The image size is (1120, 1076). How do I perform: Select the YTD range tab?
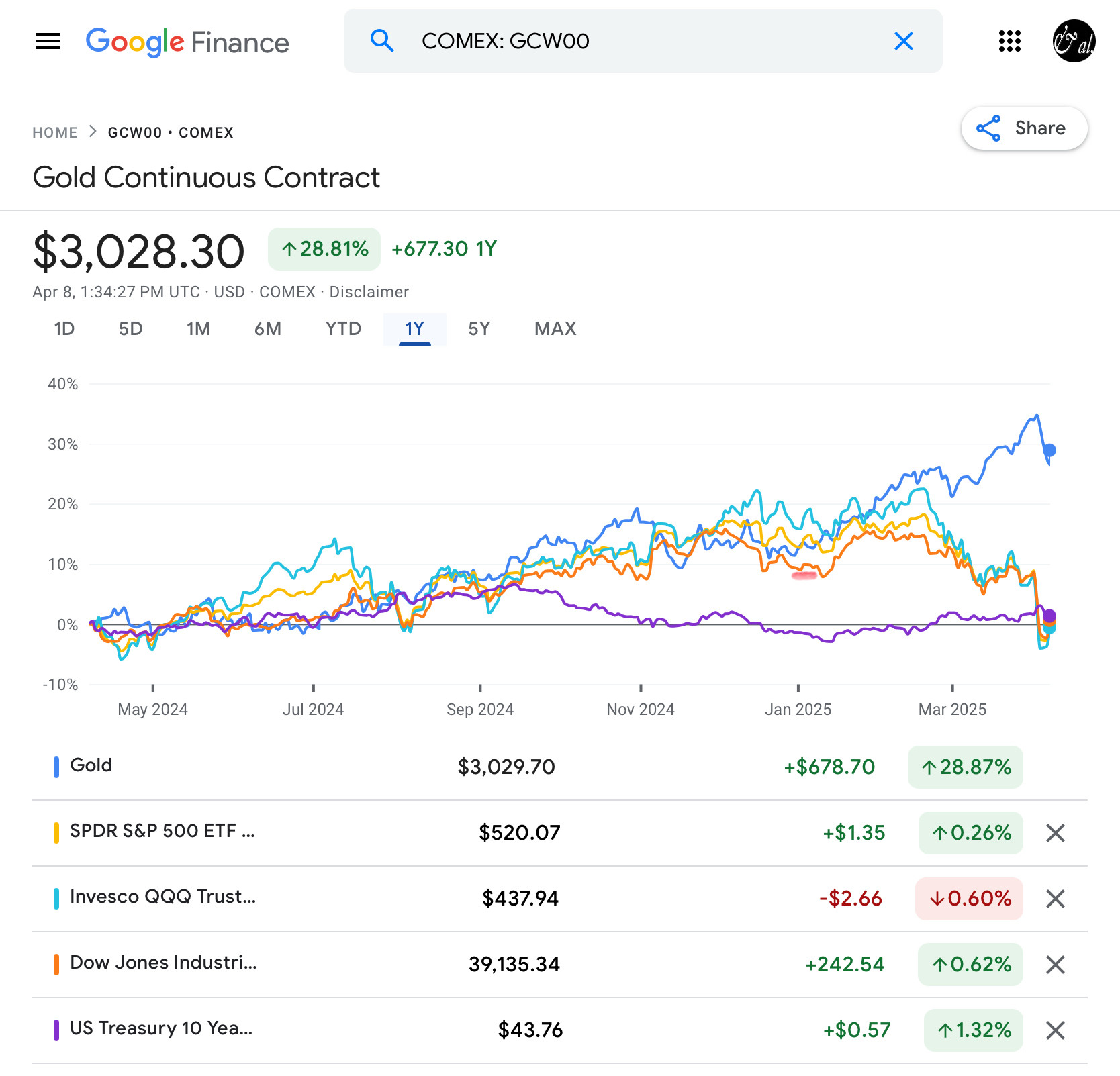pos(343,329)
